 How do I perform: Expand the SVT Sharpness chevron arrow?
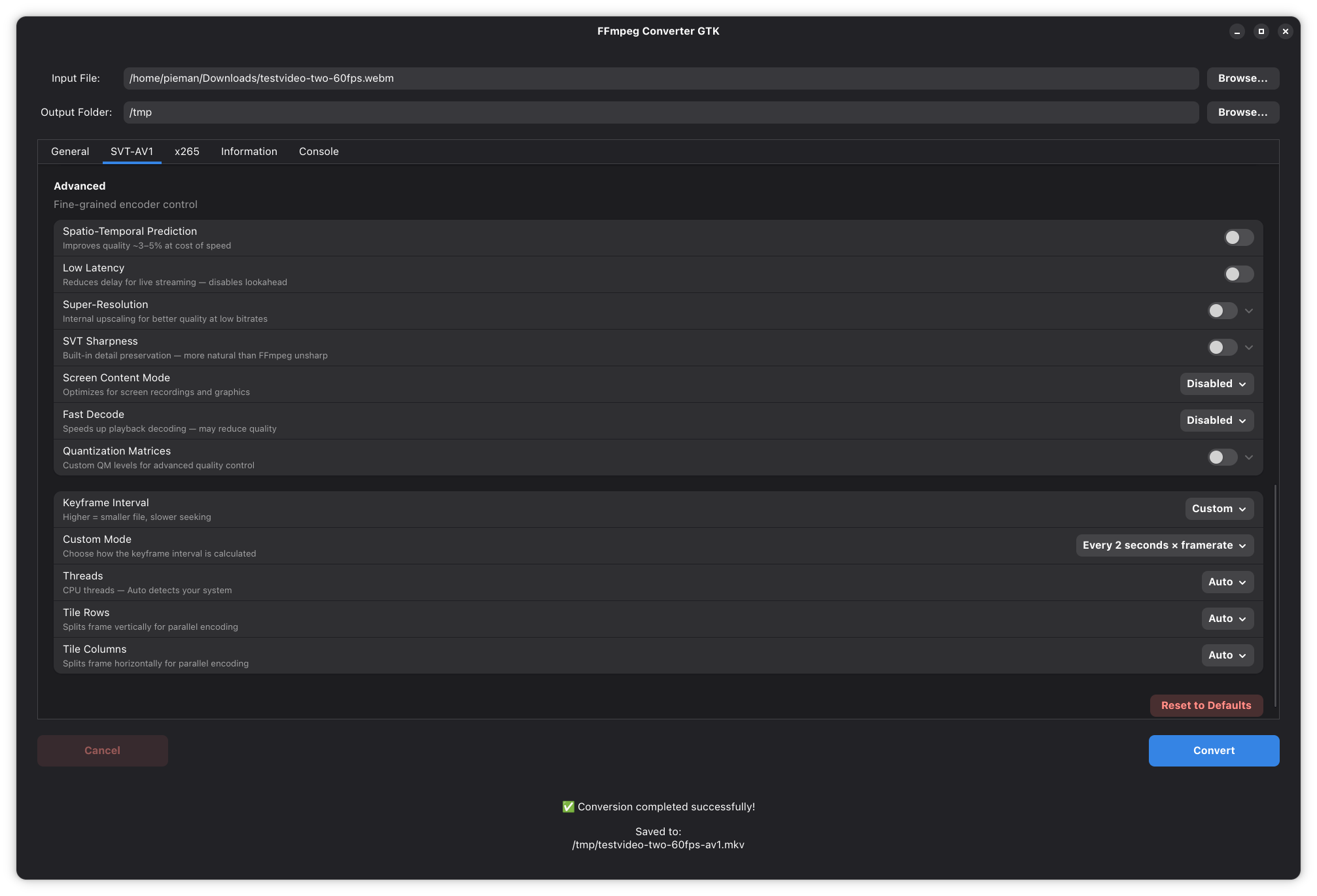[1249, 347]
